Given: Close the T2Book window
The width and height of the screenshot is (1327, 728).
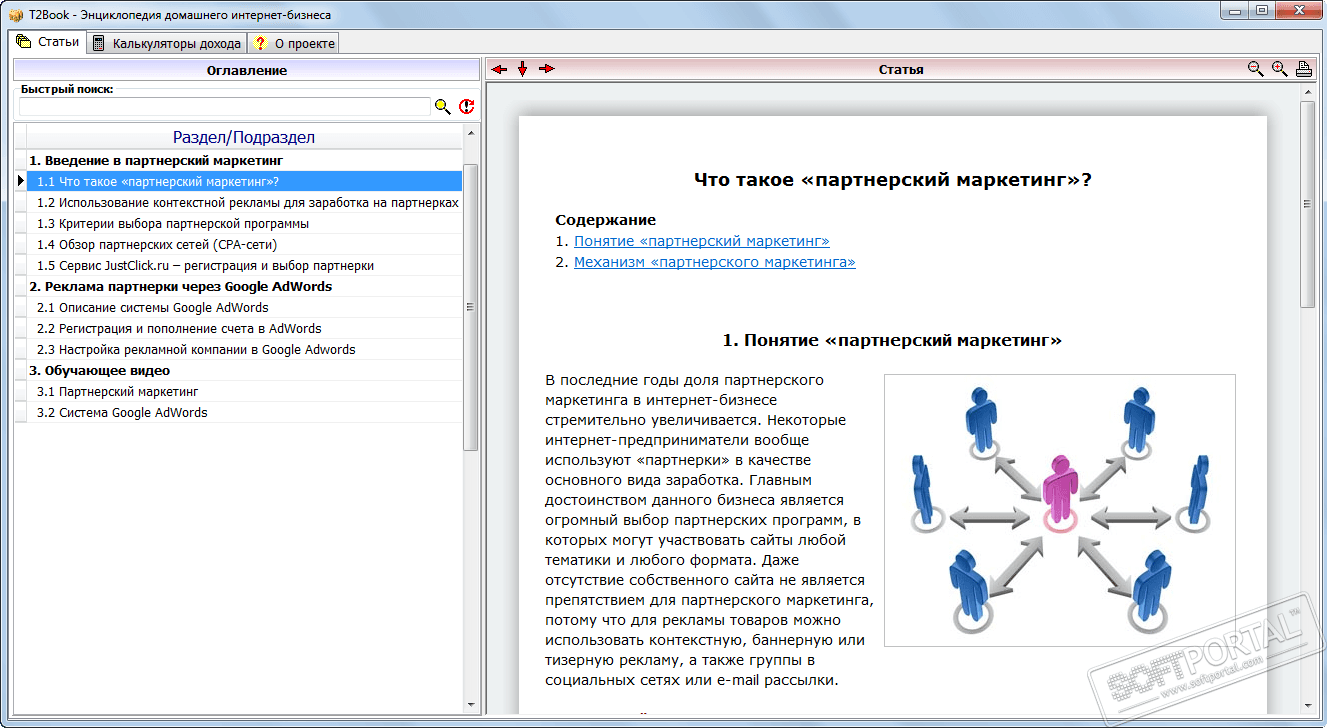Looking at the screenshot, I should (1299, 10).
